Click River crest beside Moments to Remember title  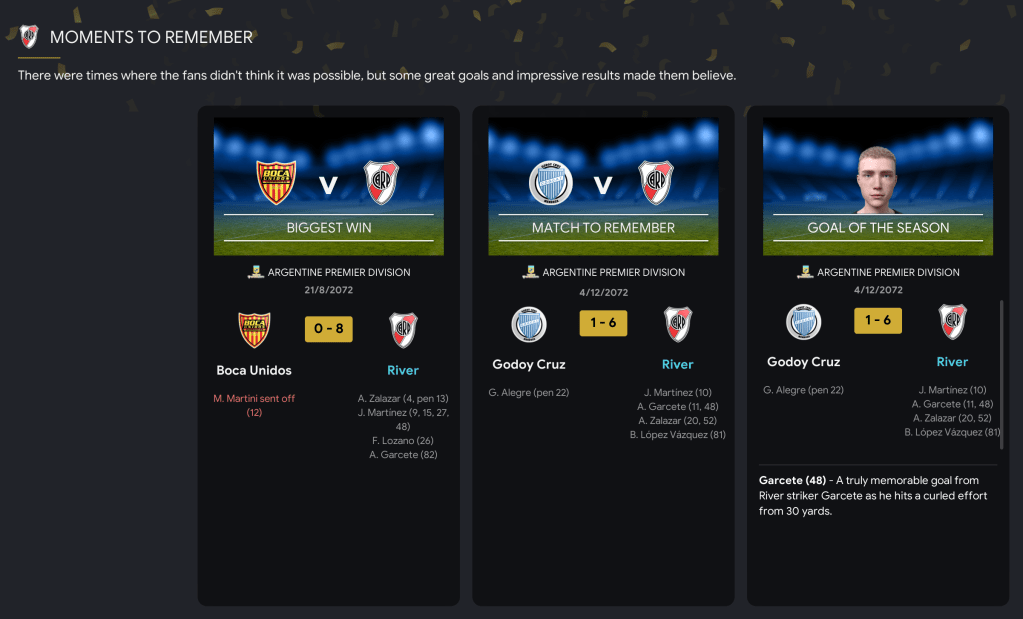29,37
